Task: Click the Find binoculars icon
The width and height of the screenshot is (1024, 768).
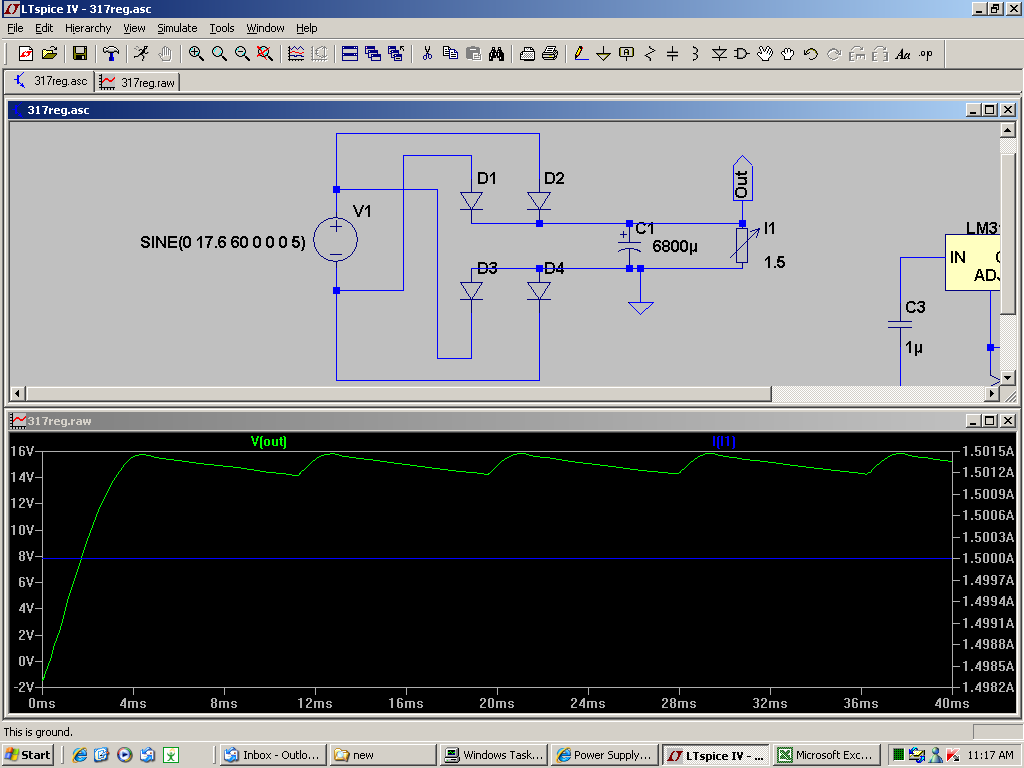Action: [496, 54]
